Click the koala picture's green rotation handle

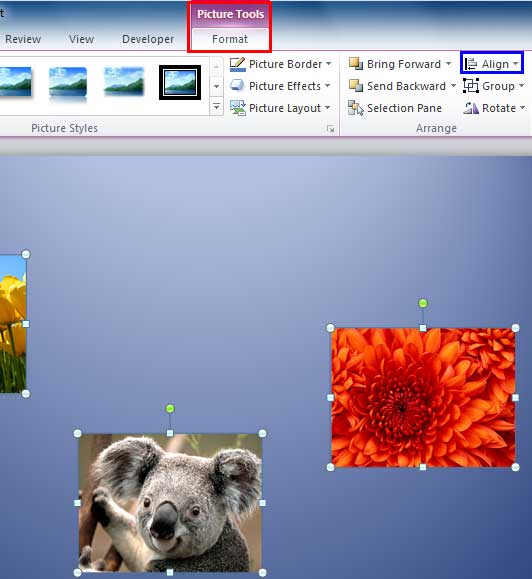[170, 408]
